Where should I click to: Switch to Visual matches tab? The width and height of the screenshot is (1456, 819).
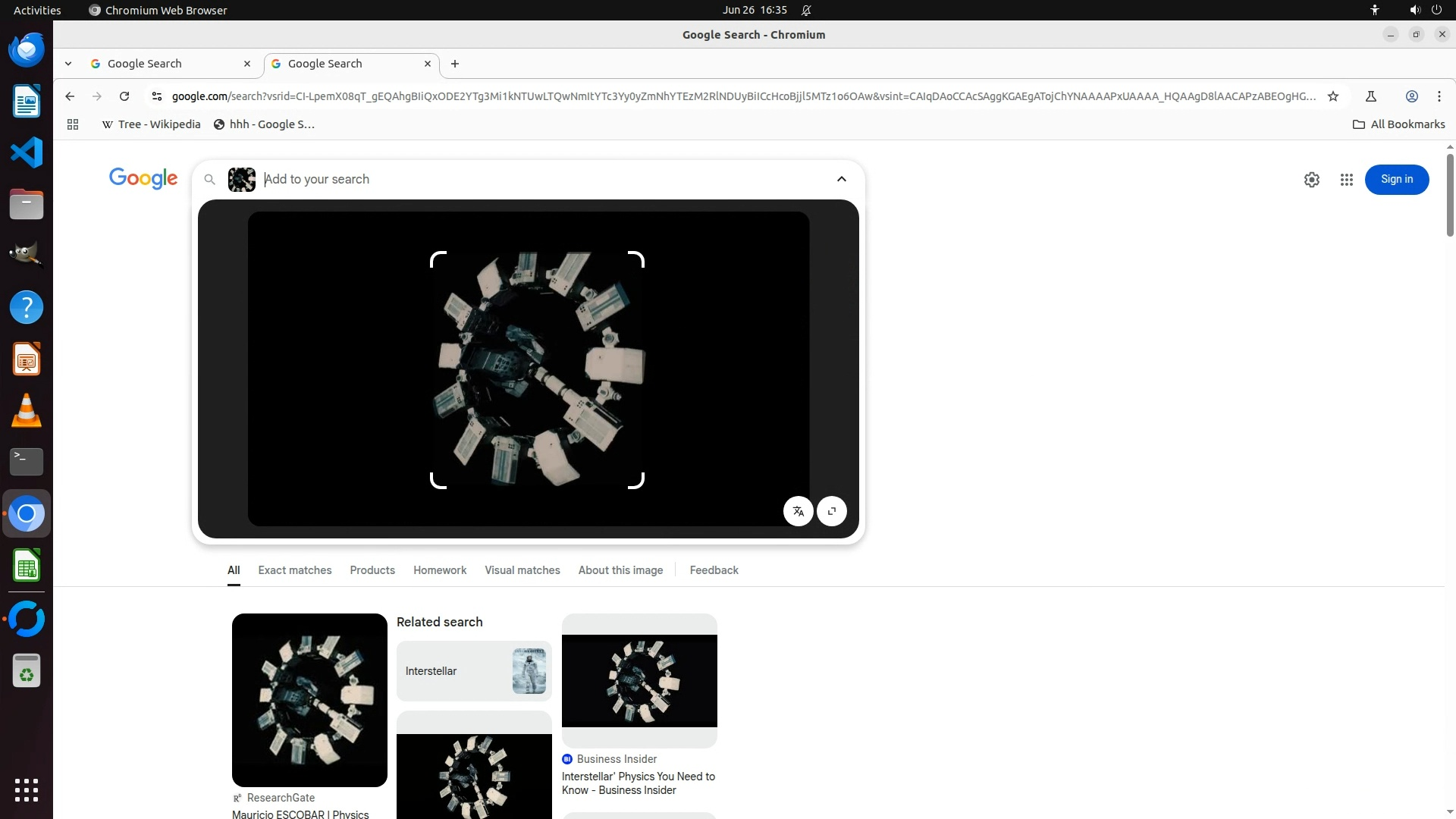(522, 570)
